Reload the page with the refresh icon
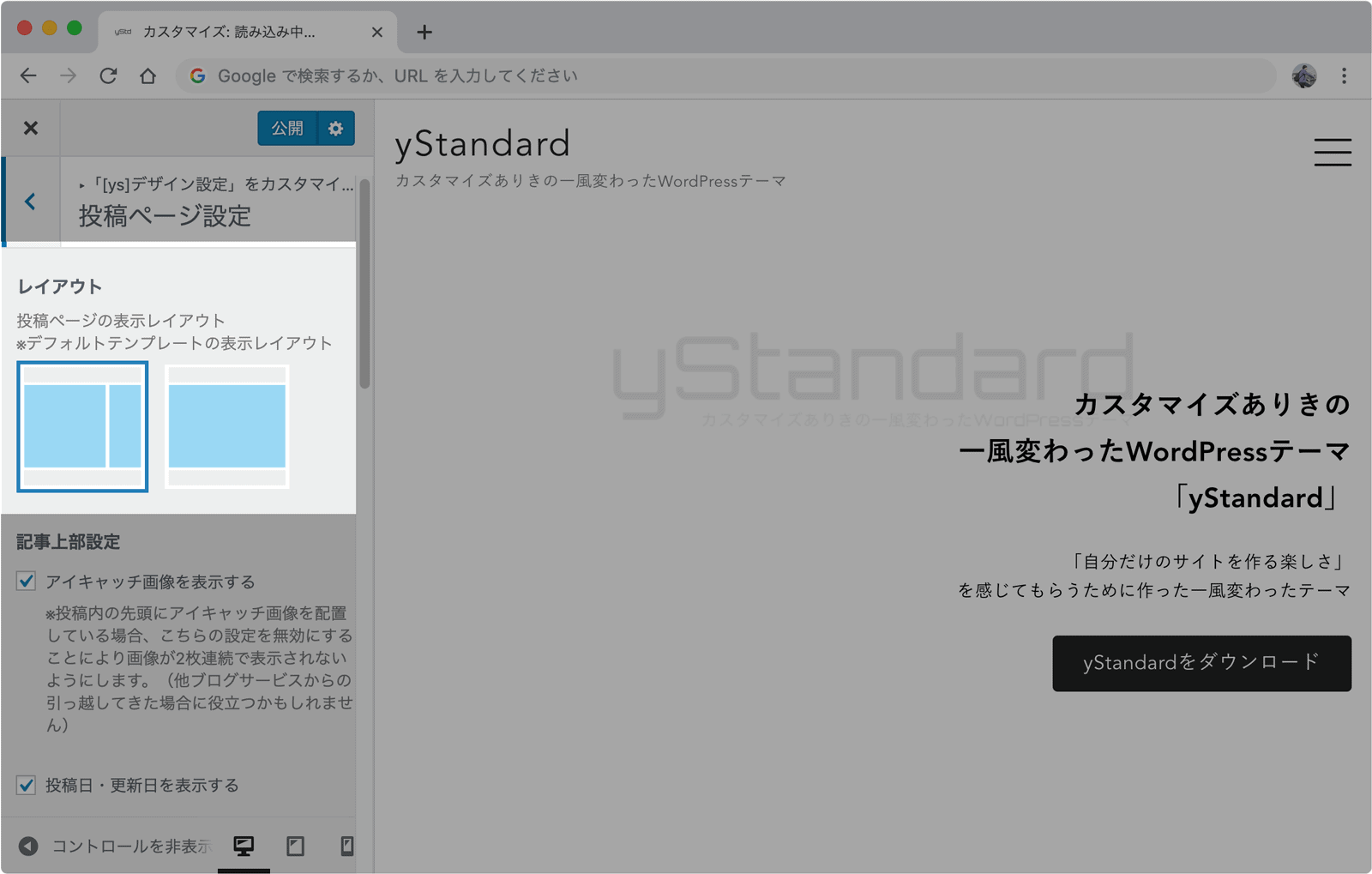Image resolution: width=1372 pixels, height=874 pixels. coord(108,75)
